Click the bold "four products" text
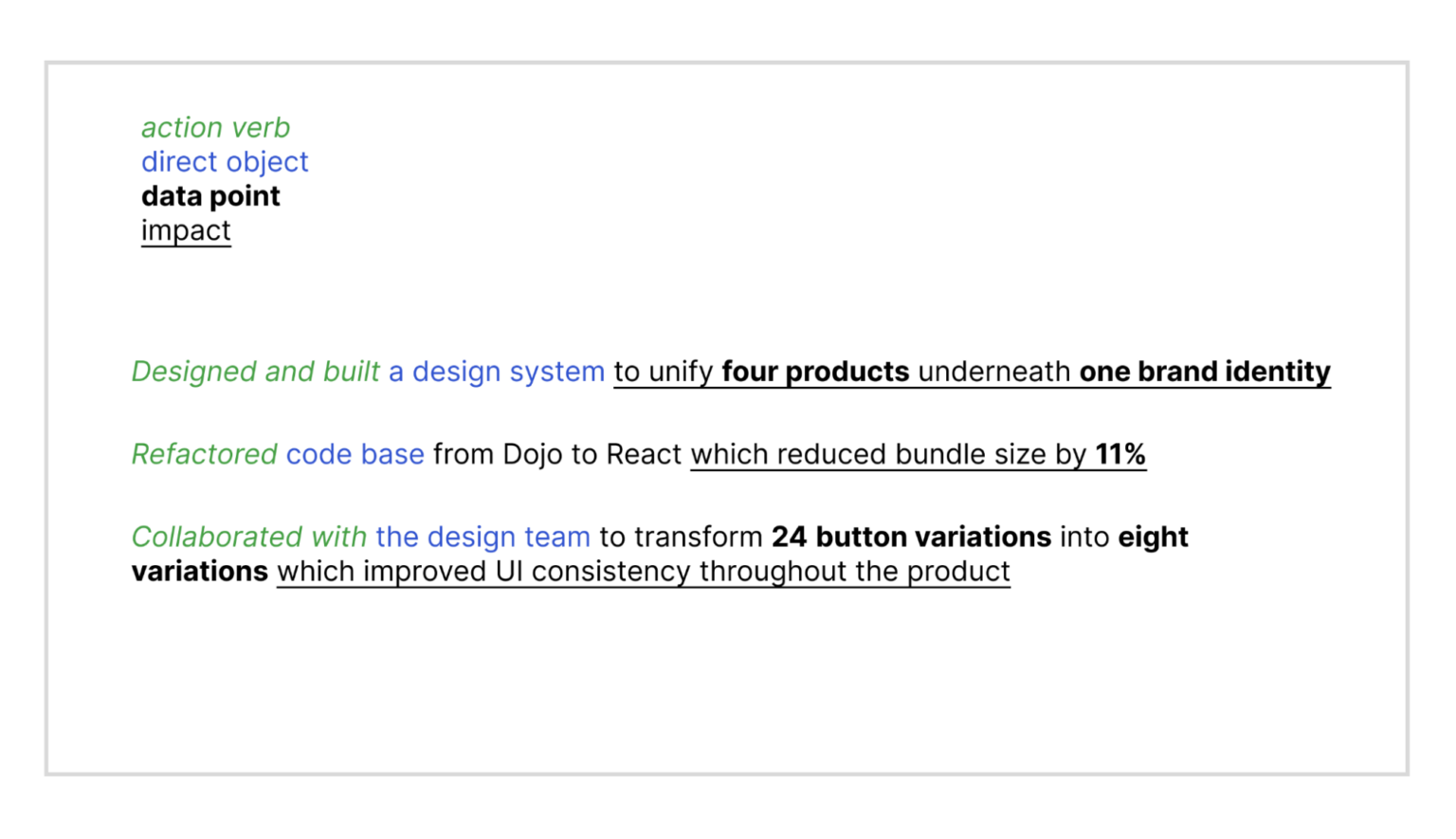This screenshot has height=839, width=1456. point(815,372)
